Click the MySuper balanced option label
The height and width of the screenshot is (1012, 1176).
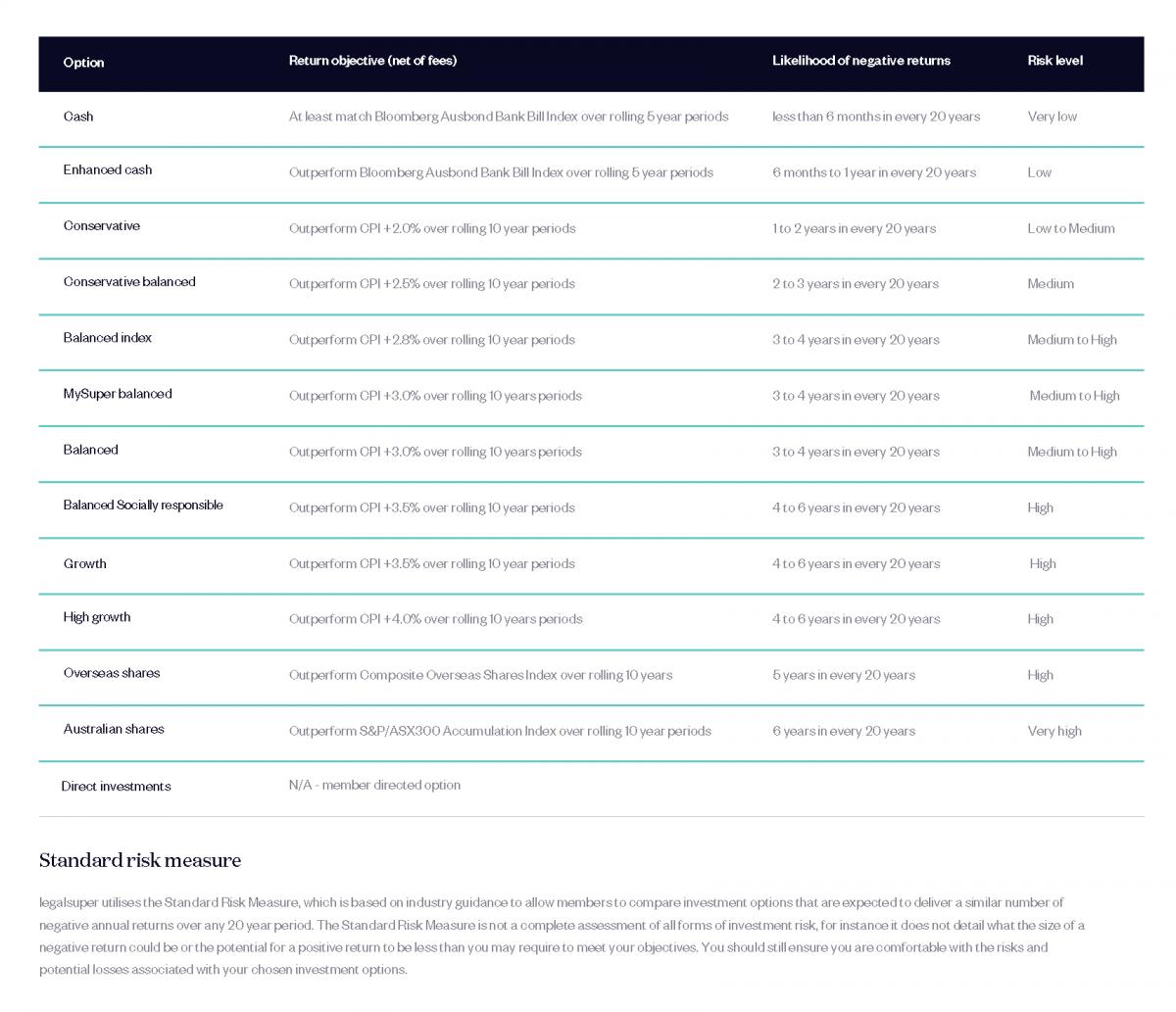pyautogui.click(x=118, y=394)
